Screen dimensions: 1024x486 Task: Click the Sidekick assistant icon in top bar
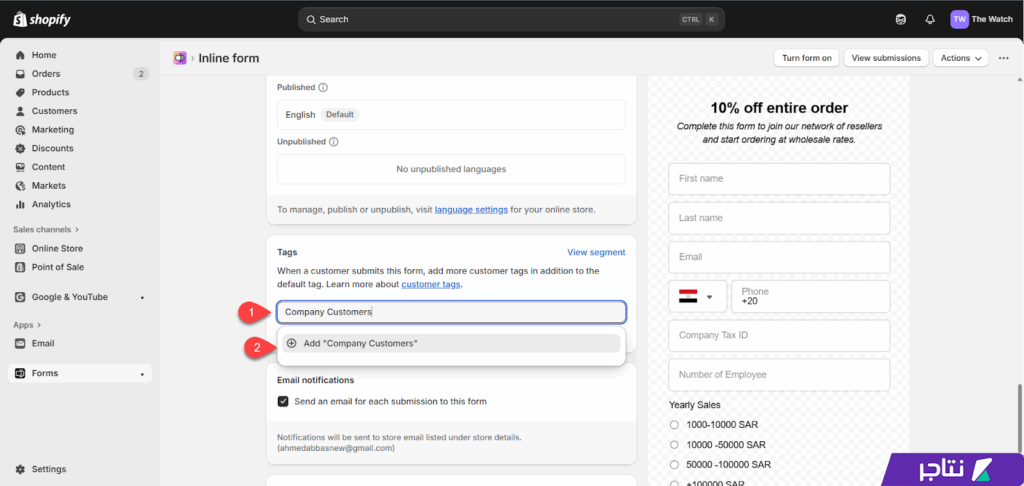[x=901, y=20]
